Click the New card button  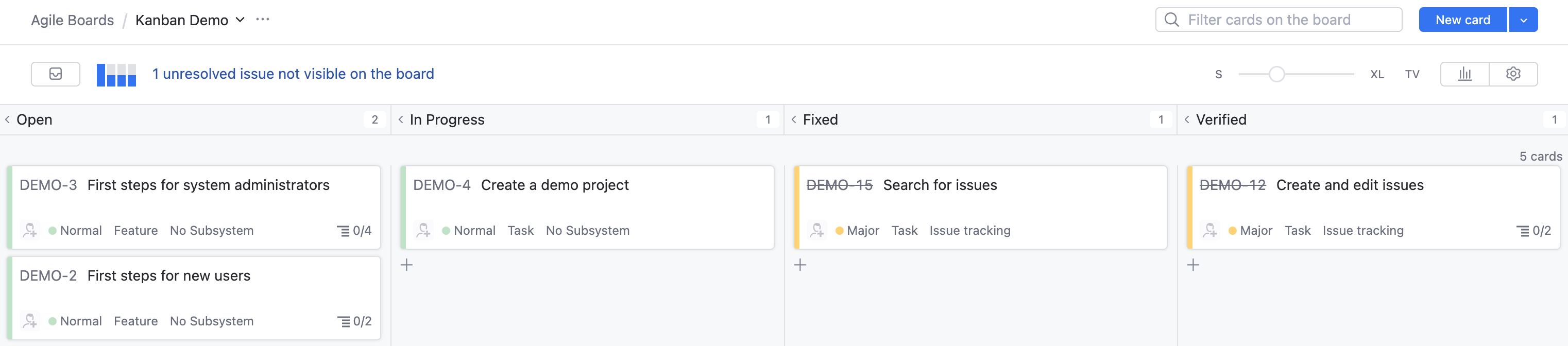tap(1463, 20)
